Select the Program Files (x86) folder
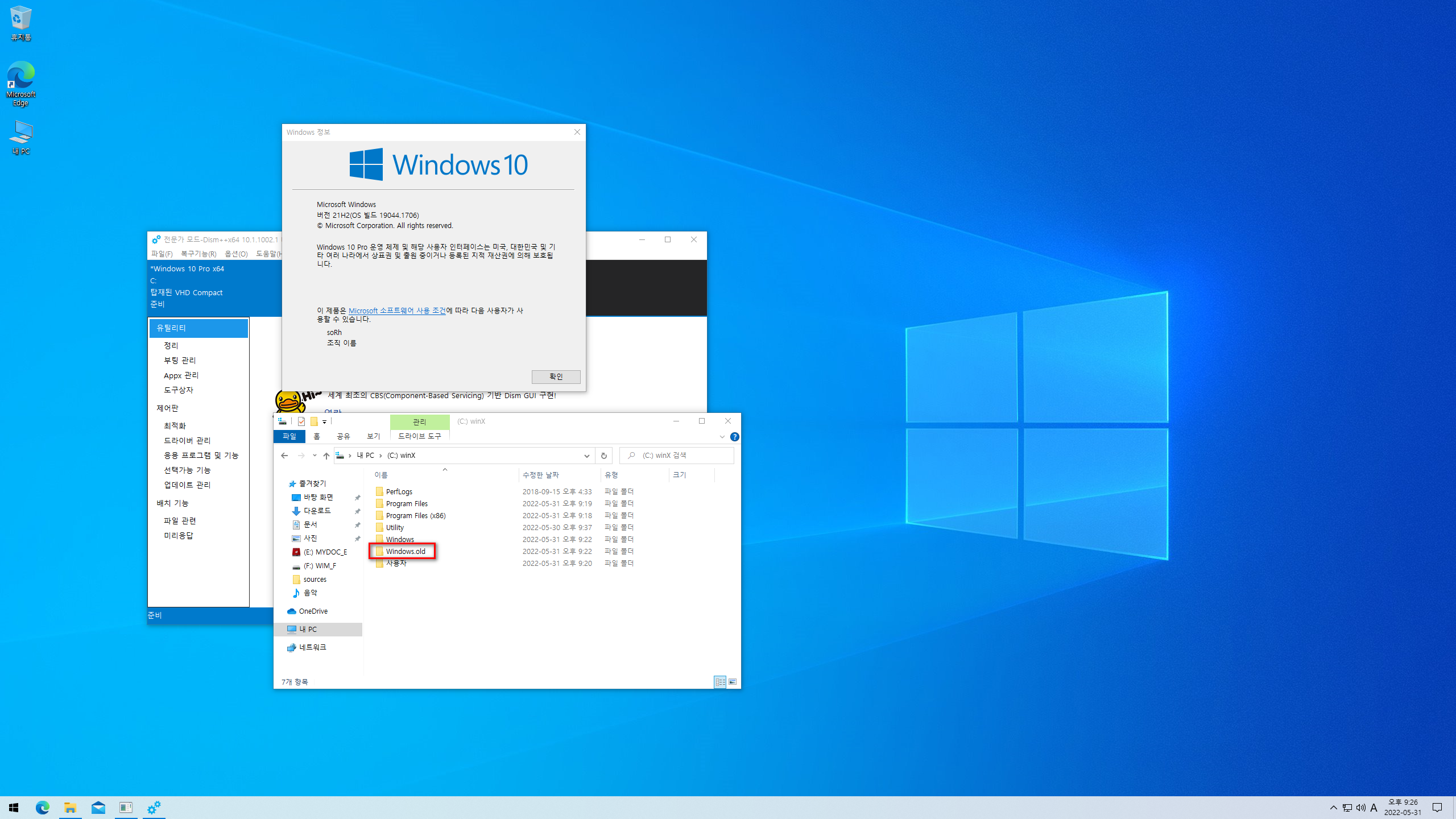The width and height of the screenshot is (1456, 819). tap(416, 515)
